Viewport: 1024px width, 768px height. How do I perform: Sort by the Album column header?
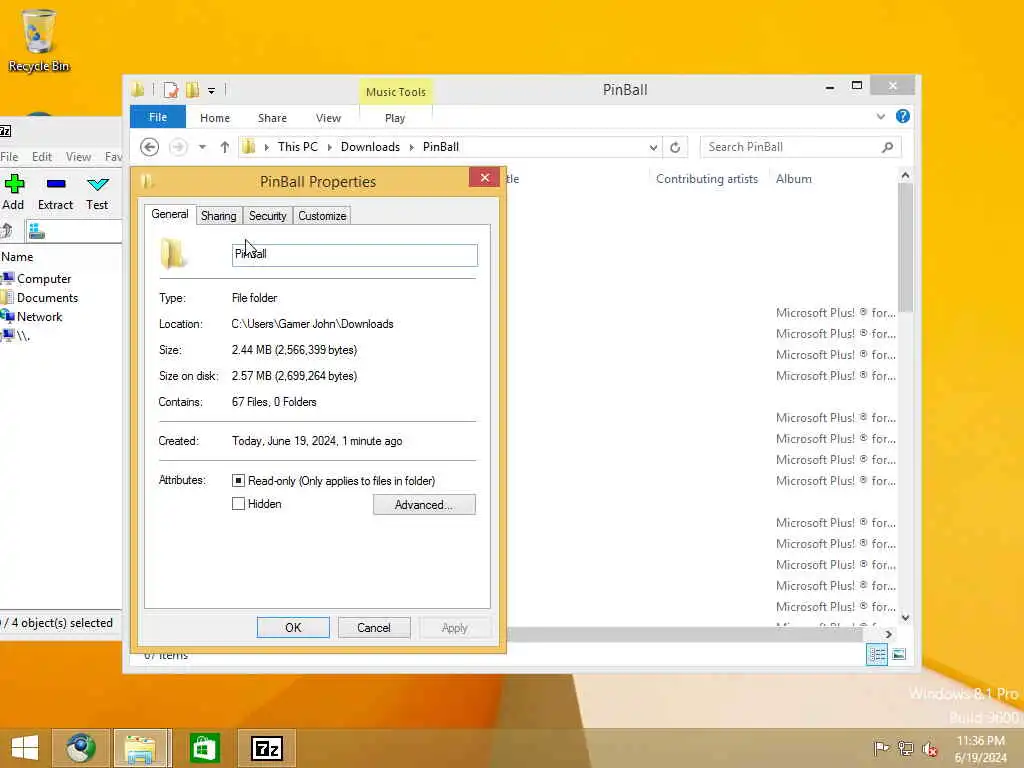pyautogui.click(x=793, y=179)
